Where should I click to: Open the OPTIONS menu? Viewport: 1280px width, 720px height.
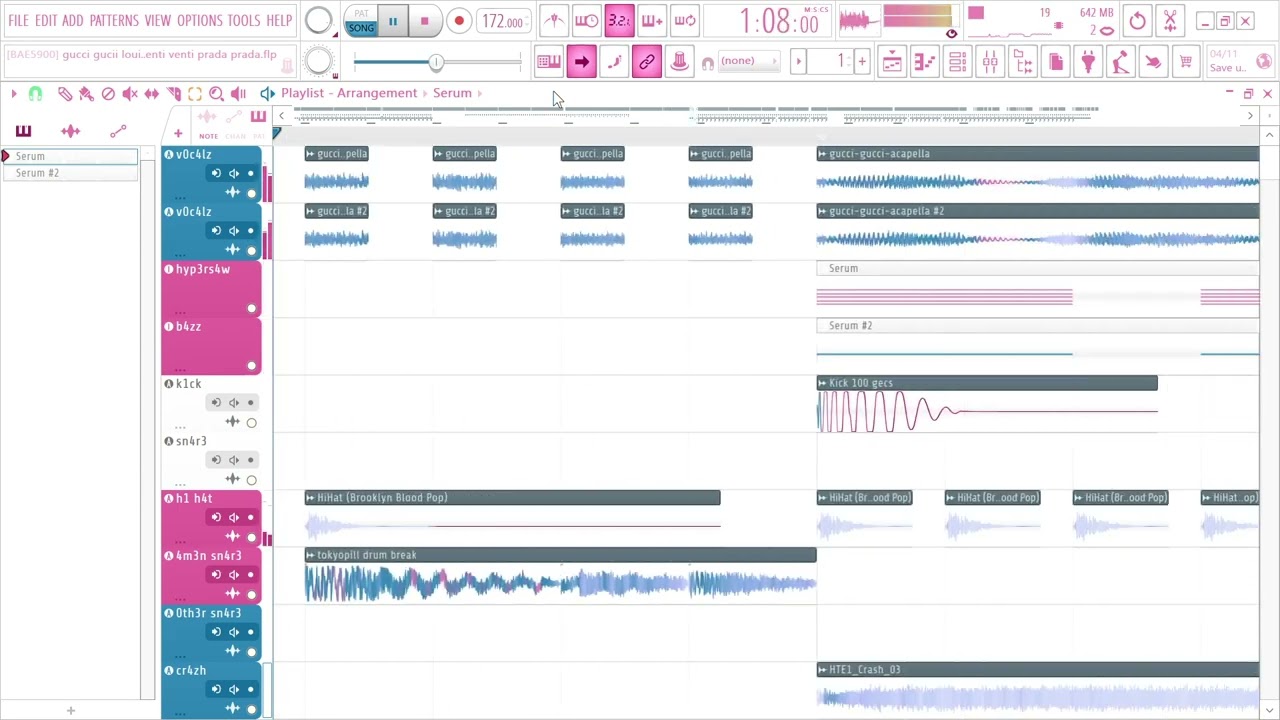(x=200, y=20)
